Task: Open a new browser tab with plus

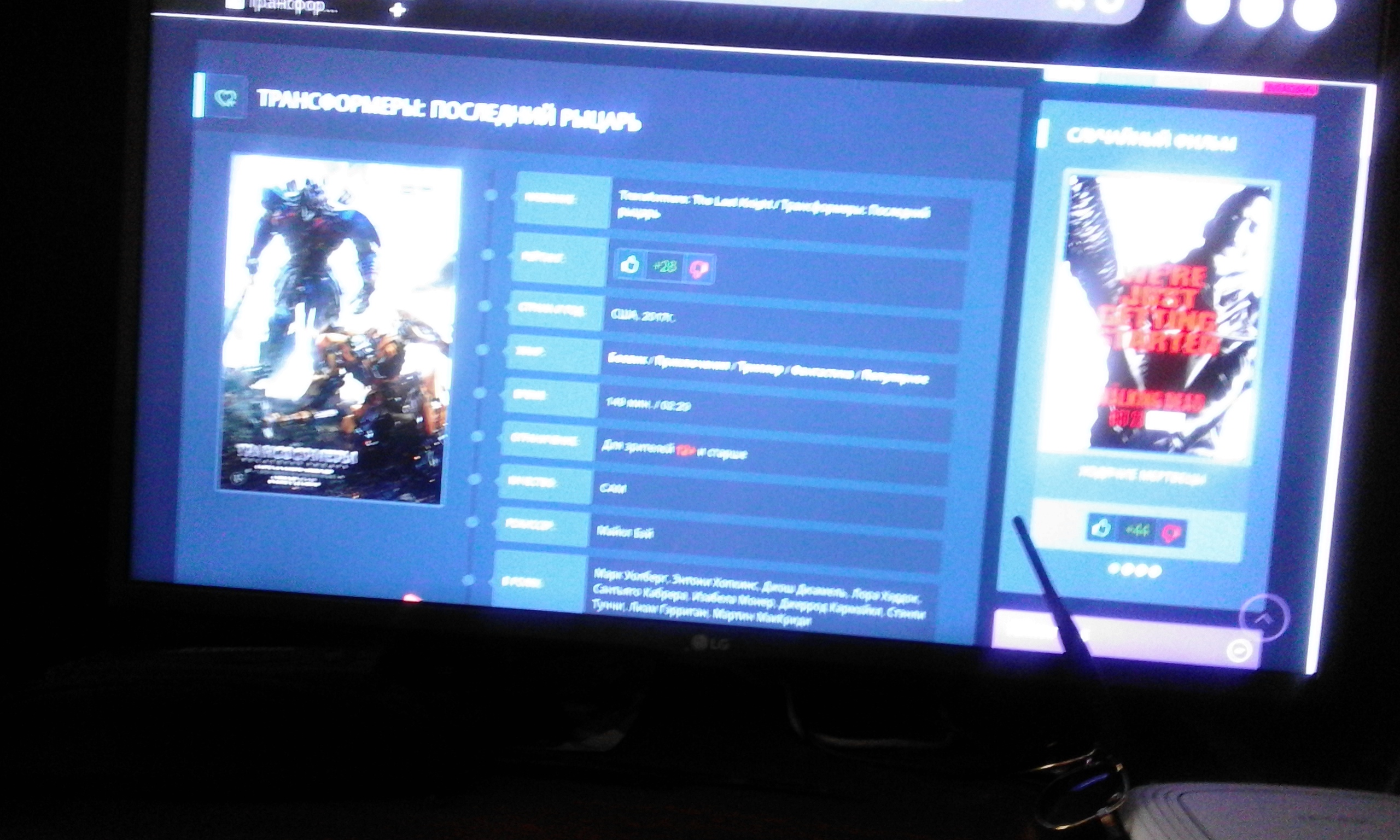Action: [x=398, y=10]
